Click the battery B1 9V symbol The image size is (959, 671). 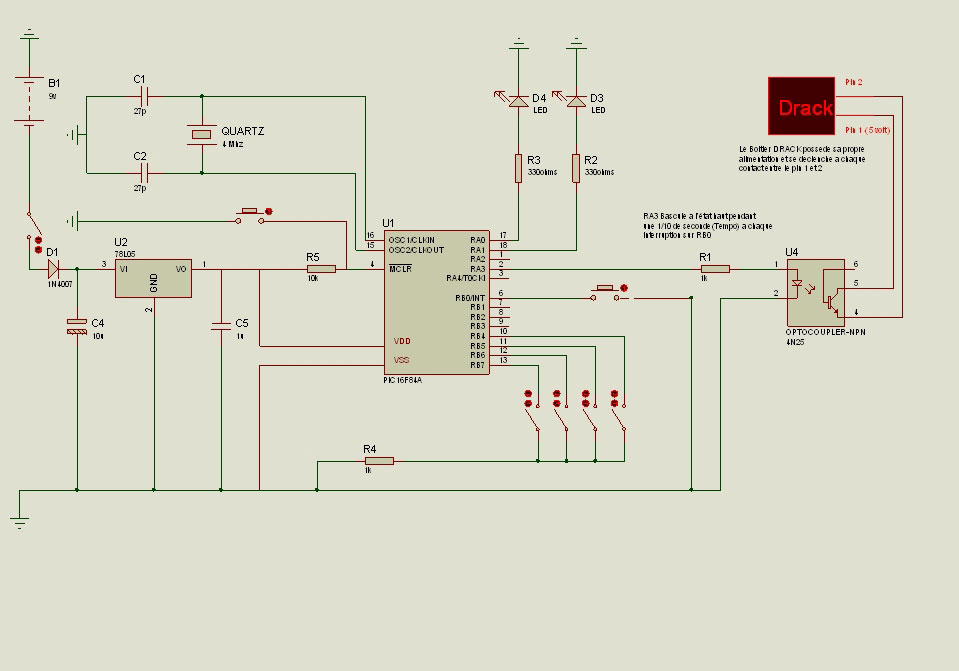(x=29, y=101)
